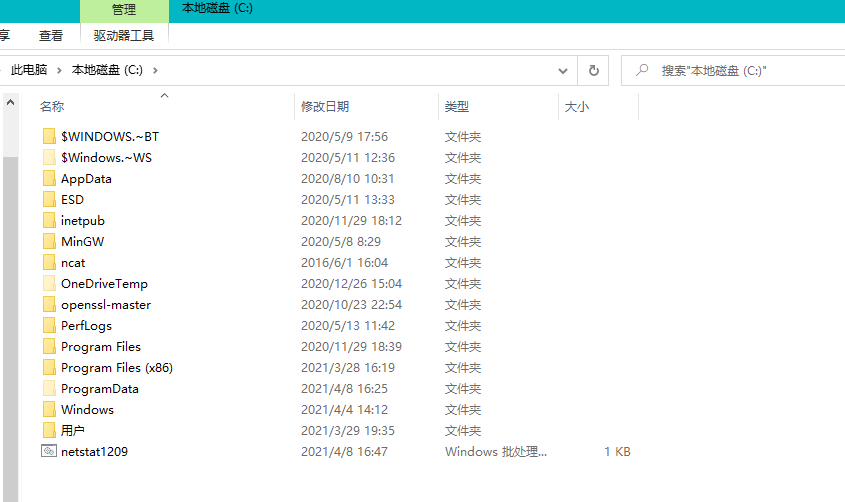Click the date 2020/8/10 10:31
Viewport: 845px width, 502px height.
(x=348, y=179)
